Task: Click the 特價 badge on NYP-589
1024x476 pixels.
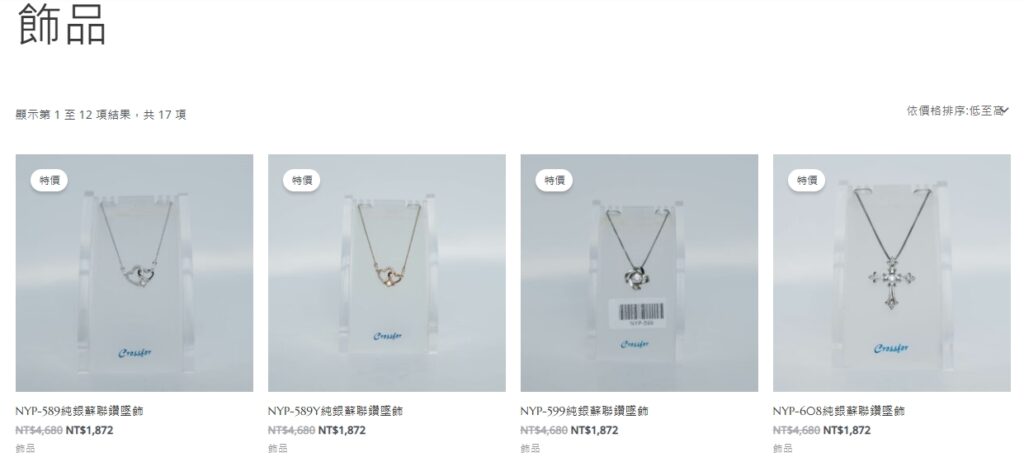Action: point(49,180)
